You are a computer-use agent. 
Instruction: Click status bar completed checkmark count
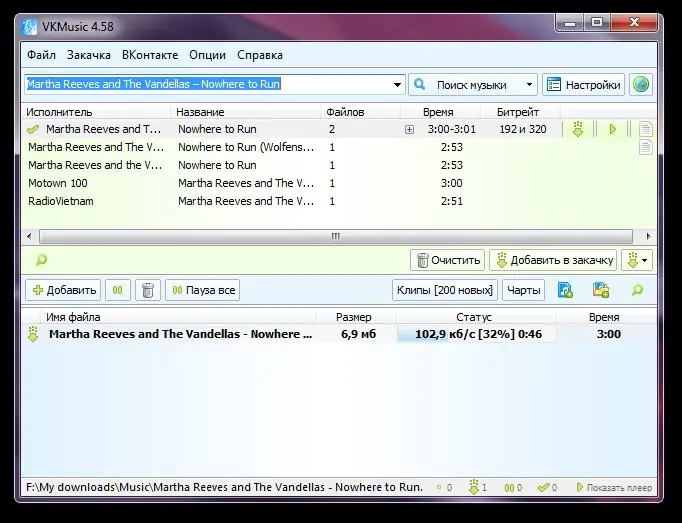[547, 488]
